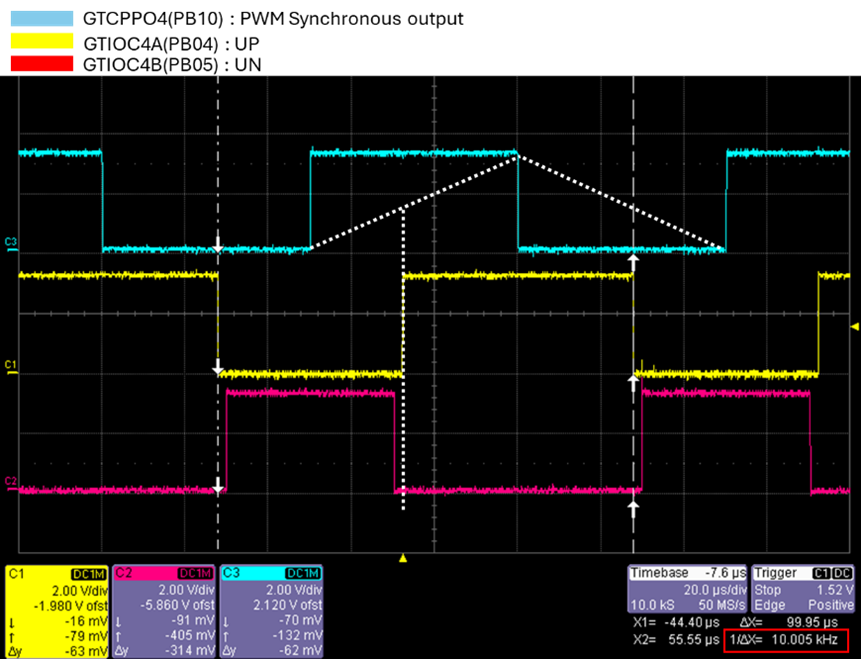861x659 pixels.
Task: Click the X2 cursor readout value
Action: [694, 640]
